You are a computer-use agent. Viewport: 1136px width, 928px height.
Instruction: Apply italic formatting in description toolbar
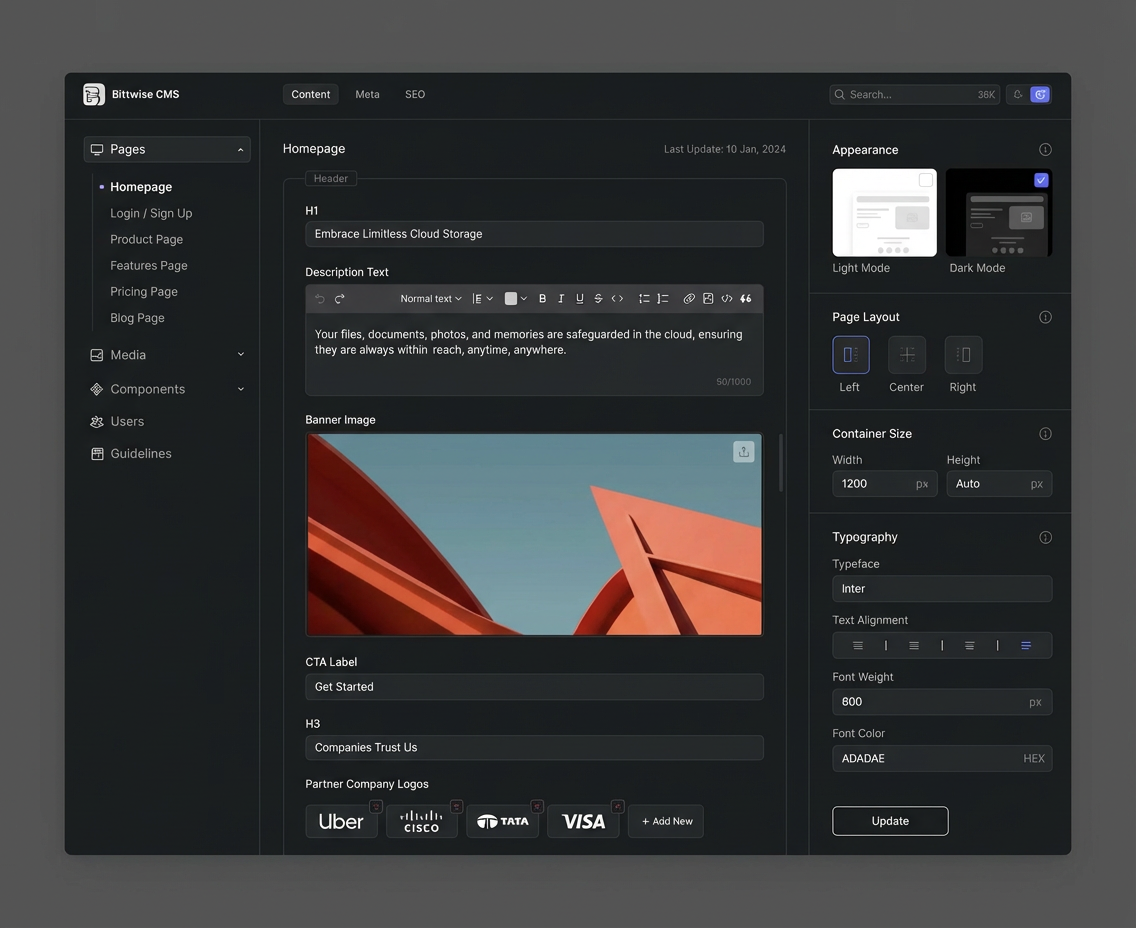pos(561,299)
